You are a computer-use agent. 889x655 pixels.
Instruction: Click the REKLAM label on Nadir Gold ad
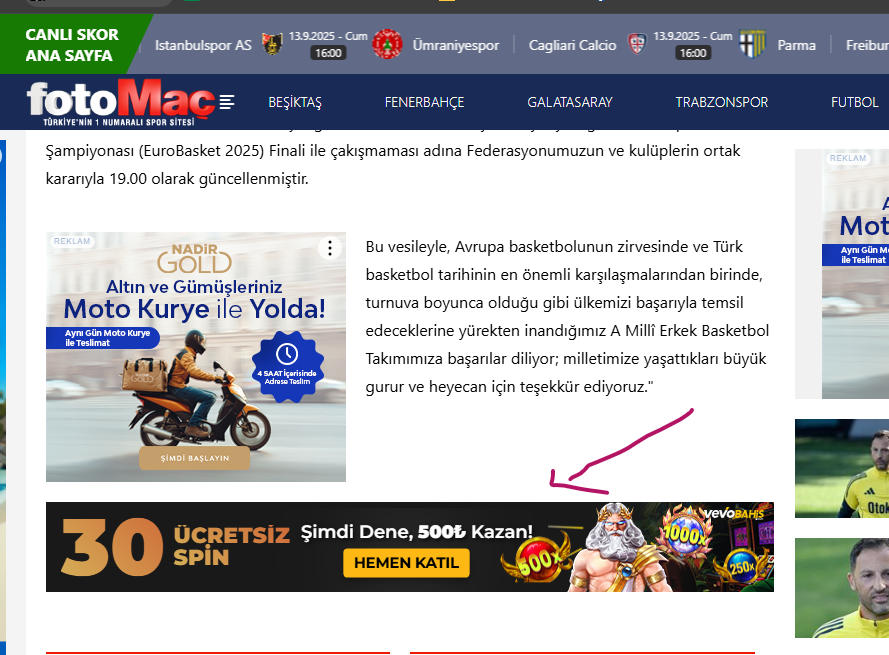pyautogui.click(x=72, y=241)
